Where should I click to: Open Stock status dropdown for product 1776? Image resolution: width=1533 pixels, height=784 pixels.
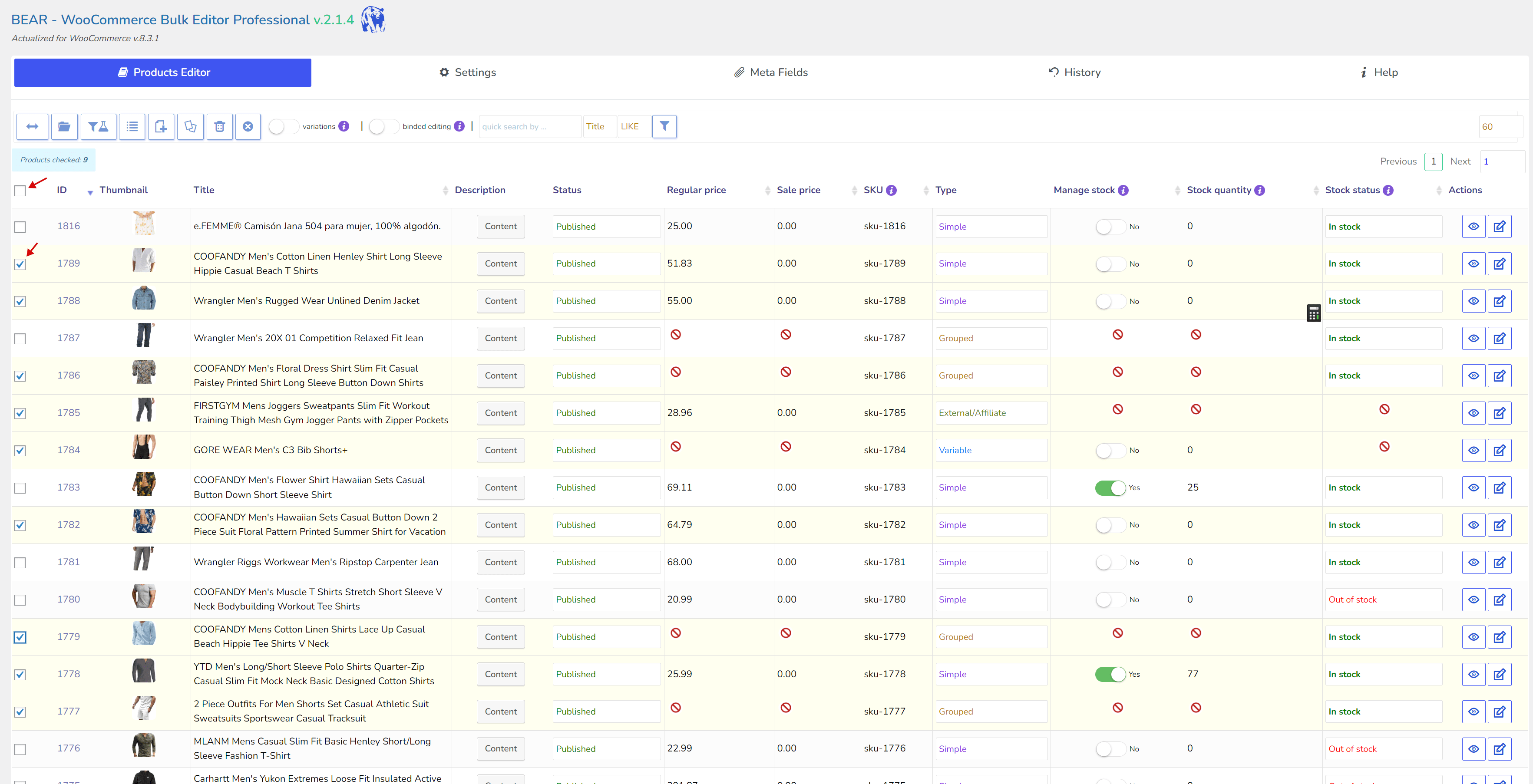click(1383, 749)
